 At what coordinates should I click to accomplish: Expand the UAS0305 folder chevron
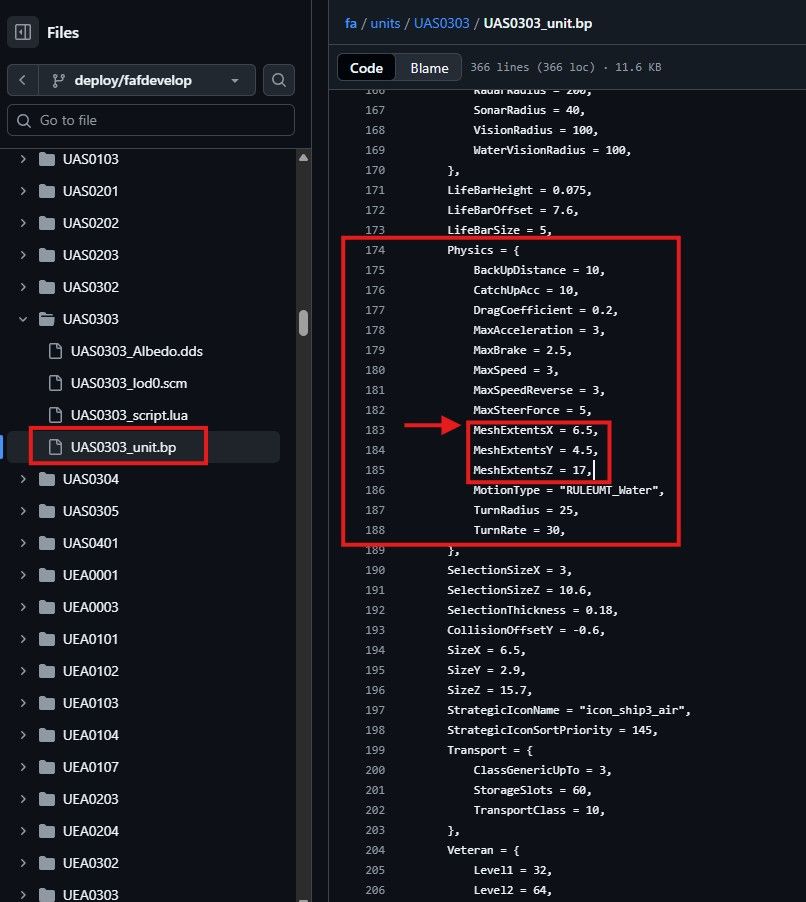pos(23,511)
